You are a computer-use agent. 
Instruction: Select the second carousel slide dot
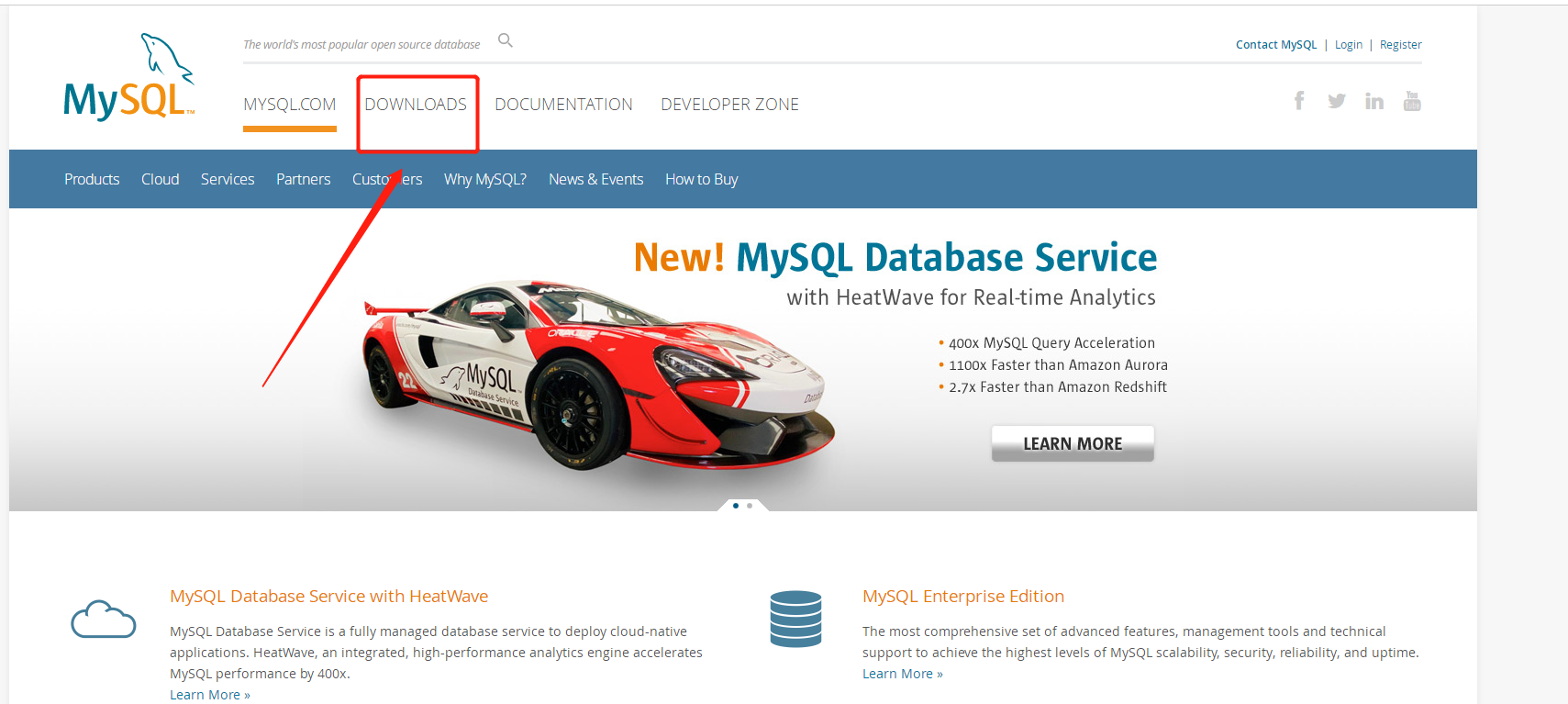click(x=750, y=506)
